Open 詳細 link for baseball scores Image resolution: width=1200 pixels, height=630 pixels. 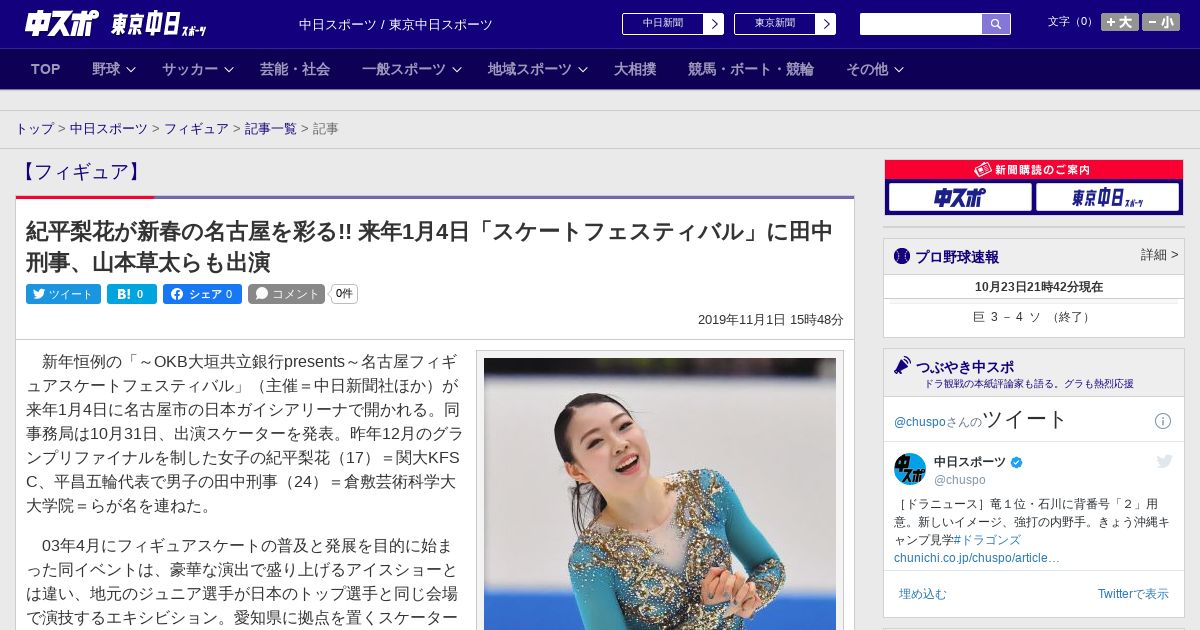tap(1159, 255)
